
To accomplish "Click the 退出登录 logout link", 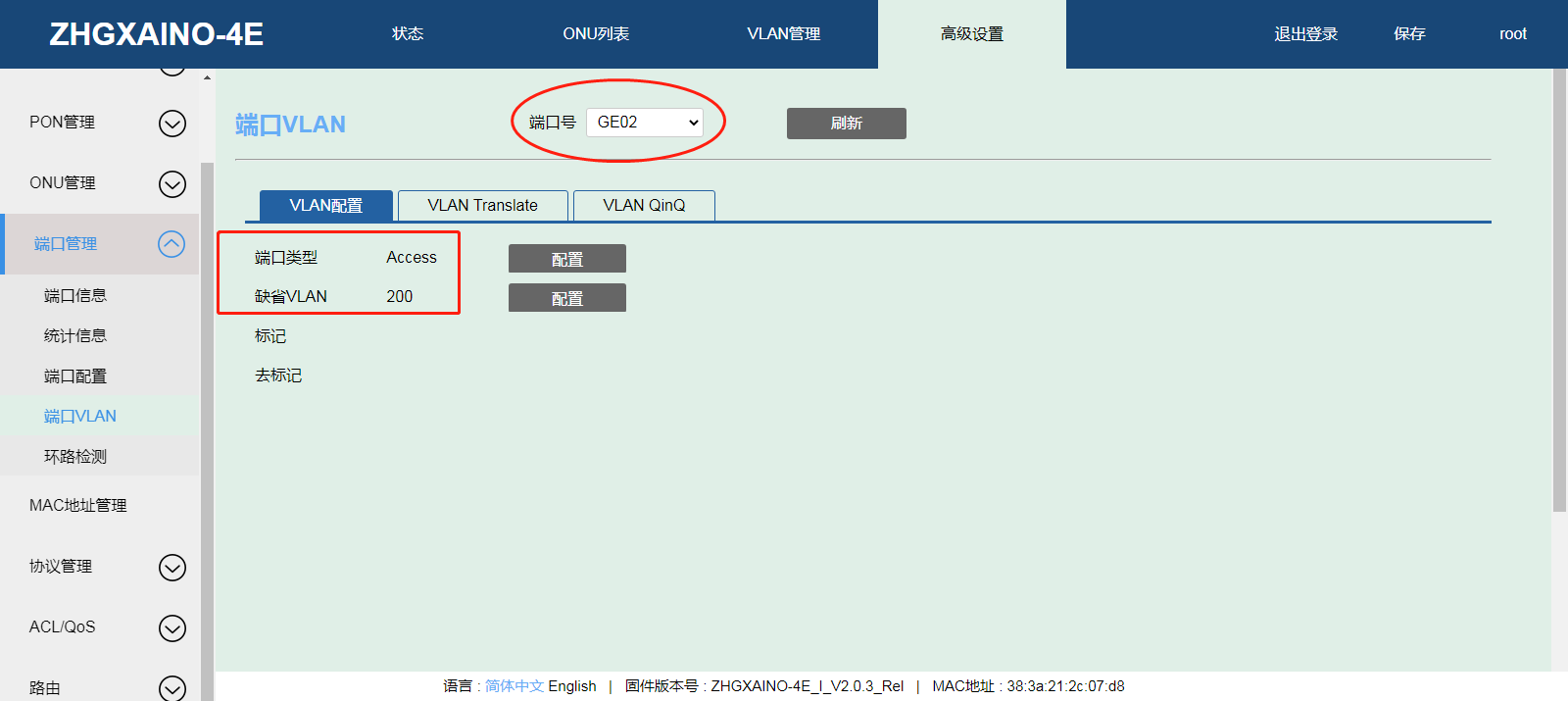I will pos(1305,34).
